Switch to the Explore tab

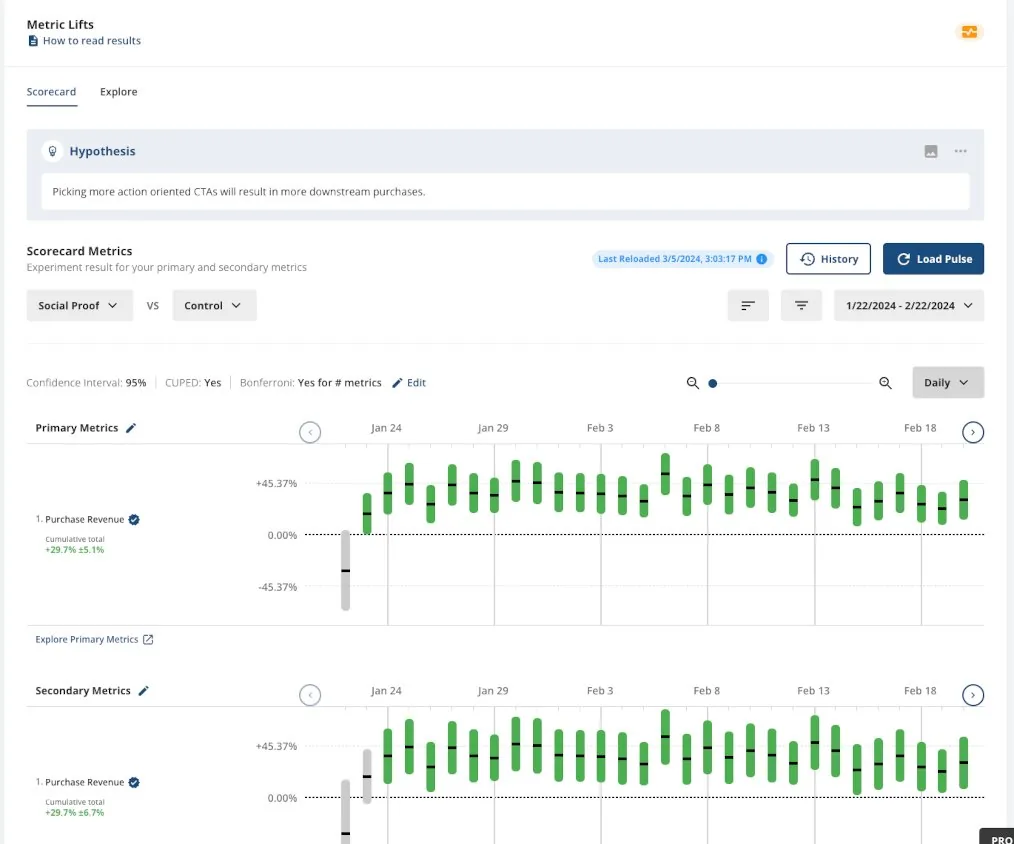click(118, 92)
